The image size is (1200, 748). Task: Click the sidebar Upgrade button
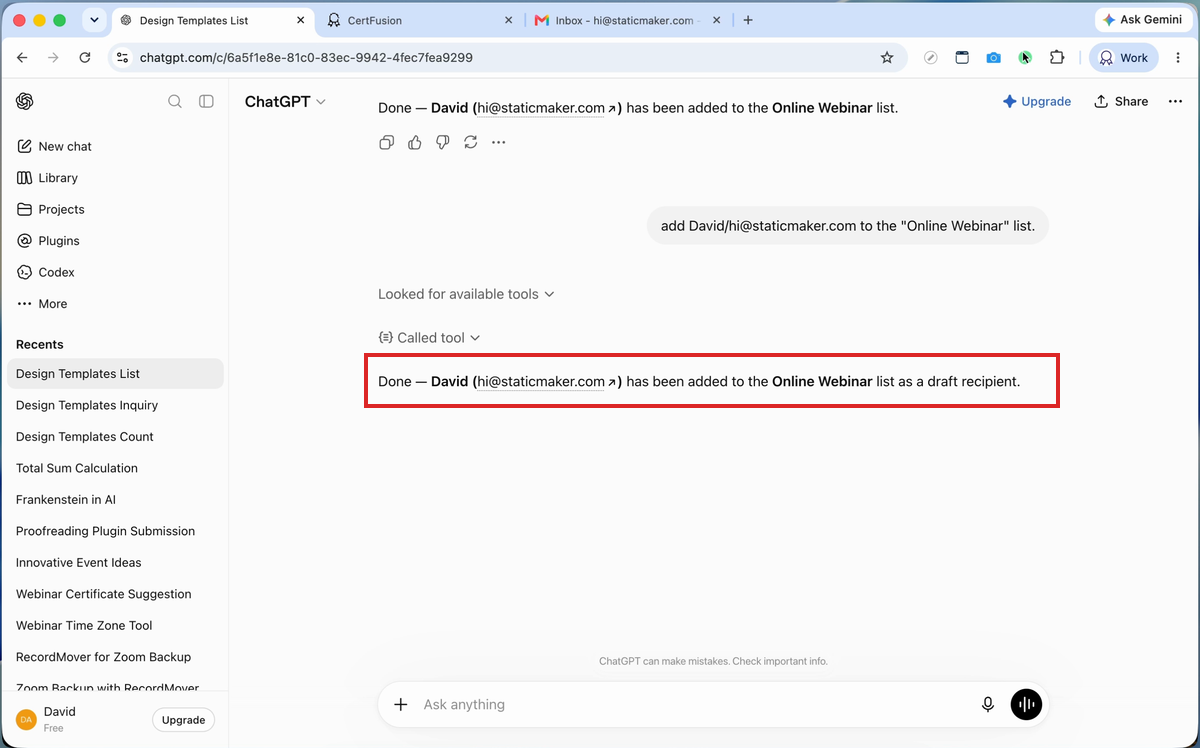click(x=184, y=720)
